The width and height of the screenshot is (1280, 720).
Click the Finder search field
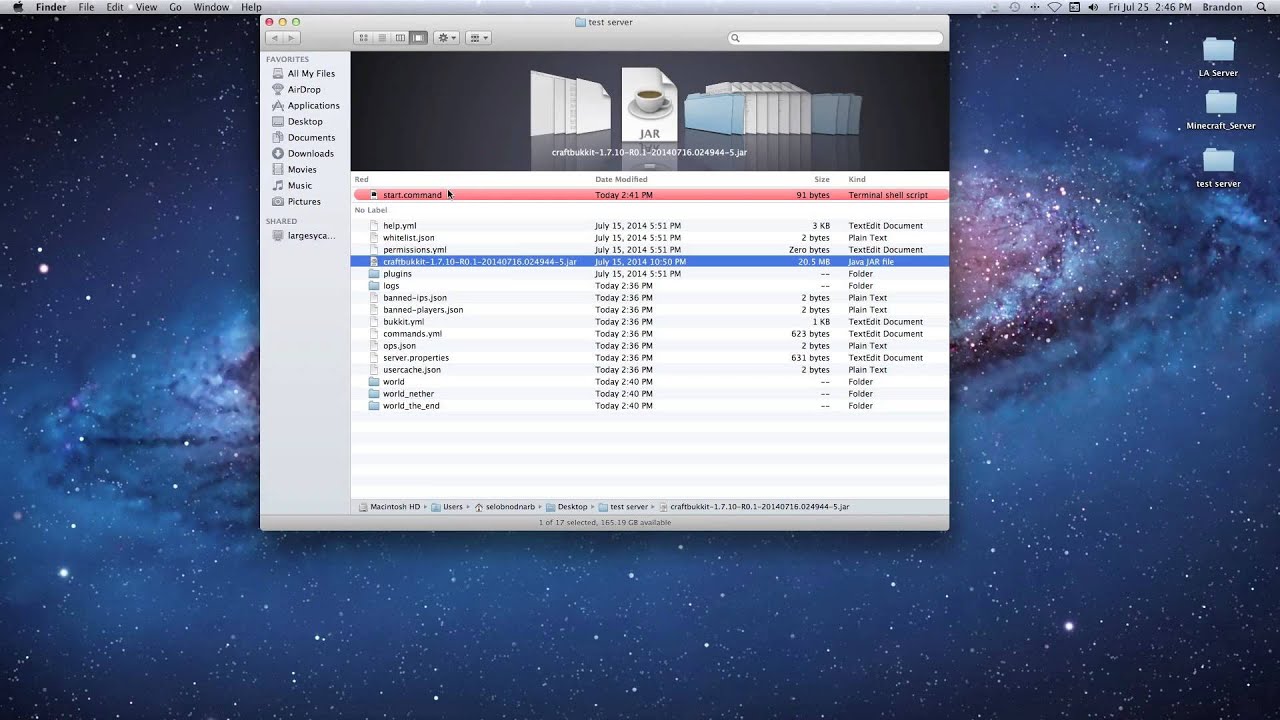pyautogui.click(x=836, y=38)
